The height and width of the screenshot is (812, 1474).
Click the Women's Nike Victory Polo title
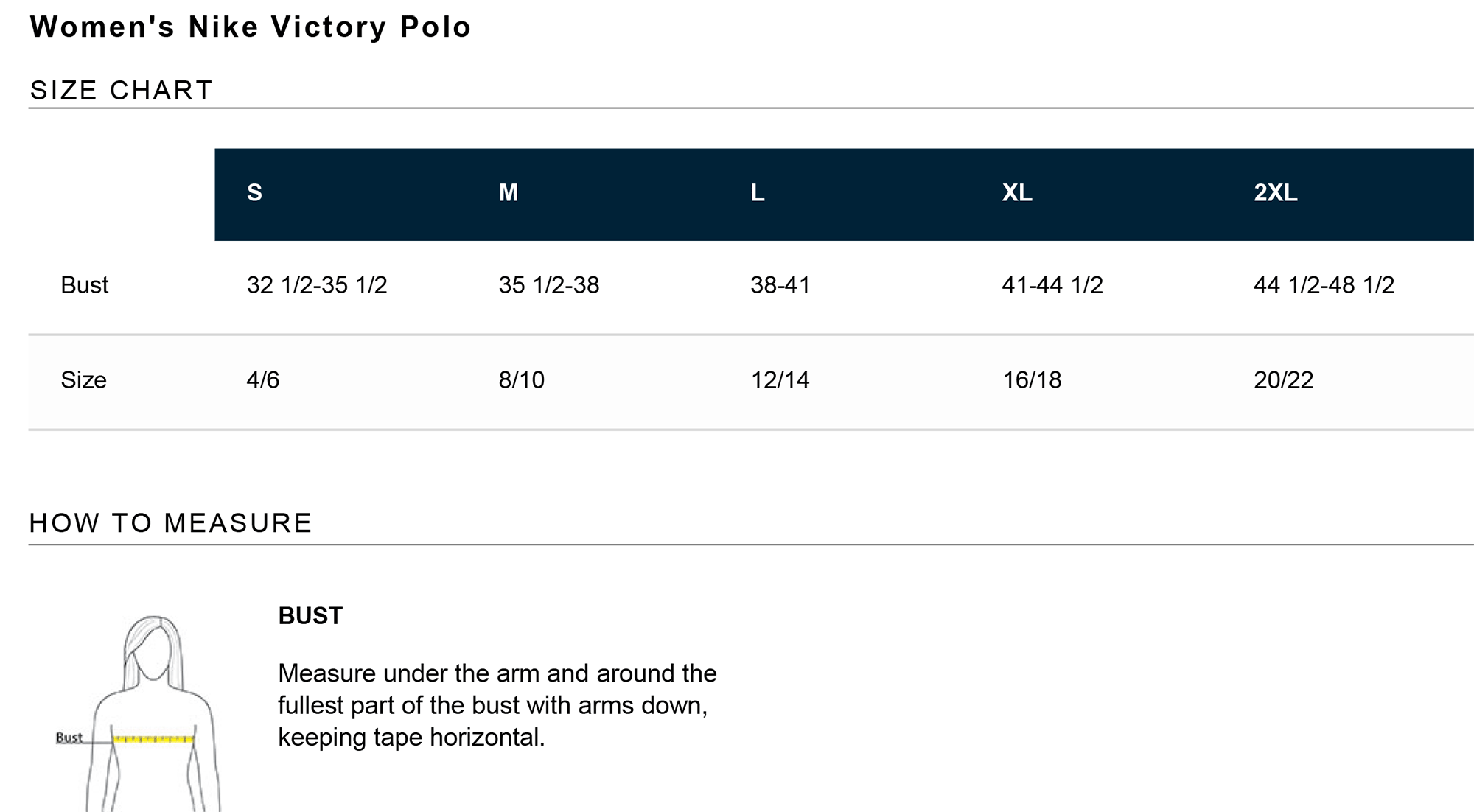[x=251, y=28]
